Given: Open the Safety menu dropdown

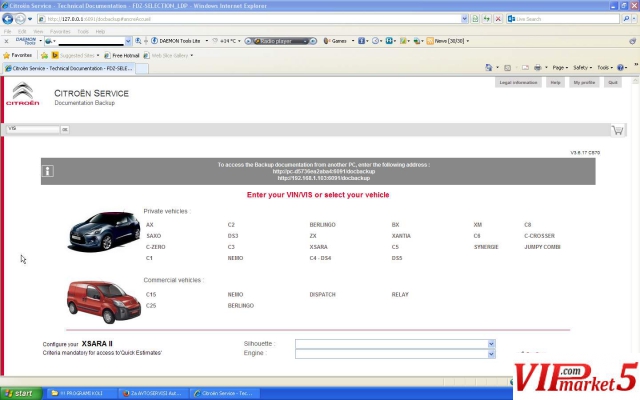Looking at the screenshot, I should point(582,67).
